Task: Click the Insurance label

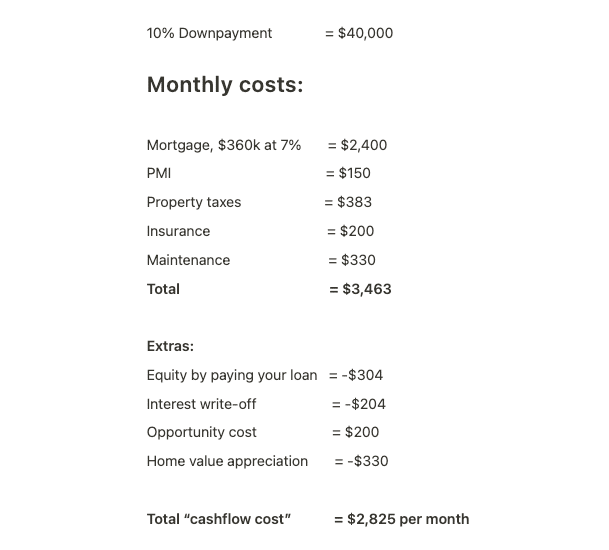Action: tap(178, 231)
